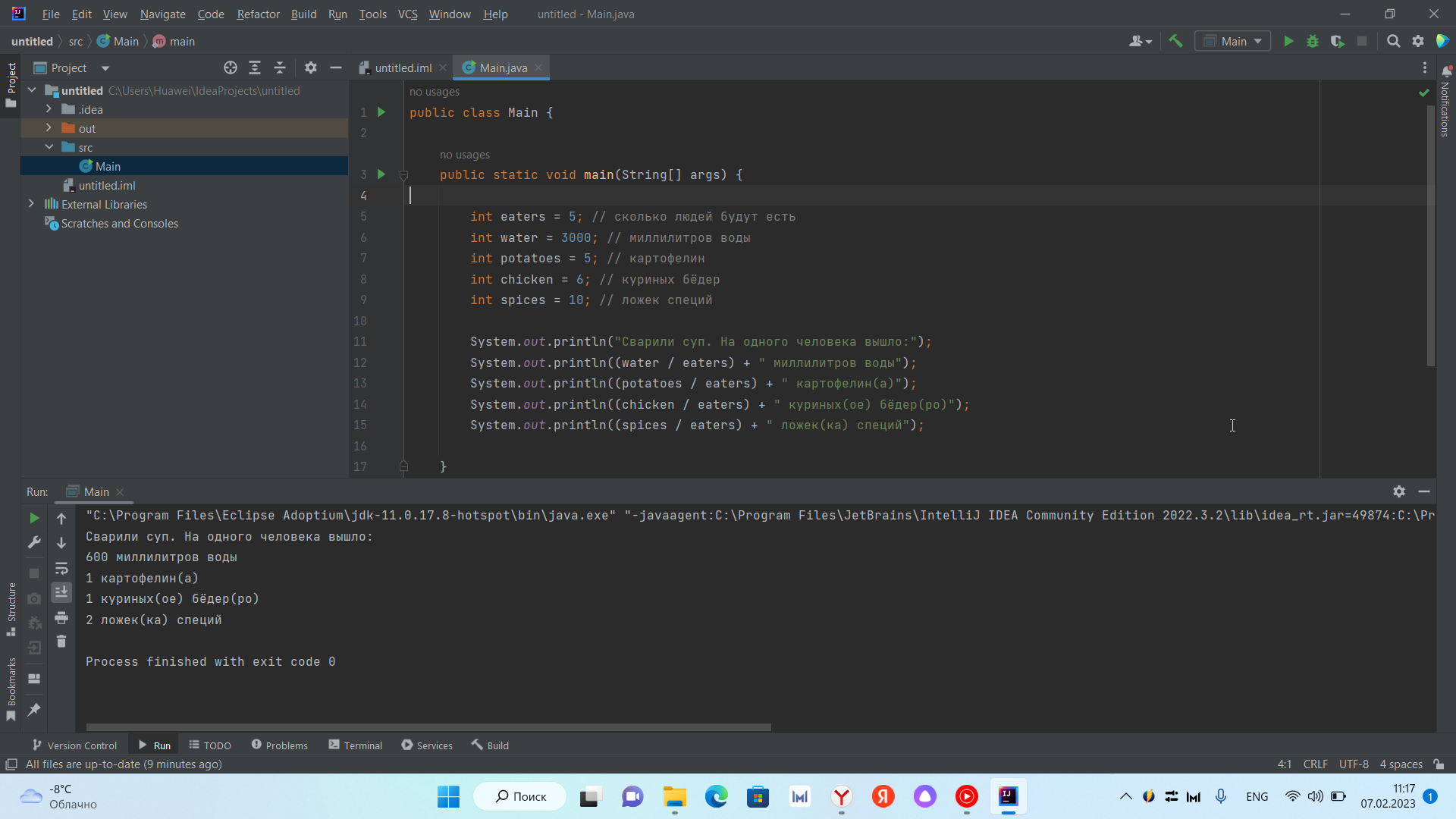Disable scroll to end in console
1456x819 pixels.
(61, 592)
